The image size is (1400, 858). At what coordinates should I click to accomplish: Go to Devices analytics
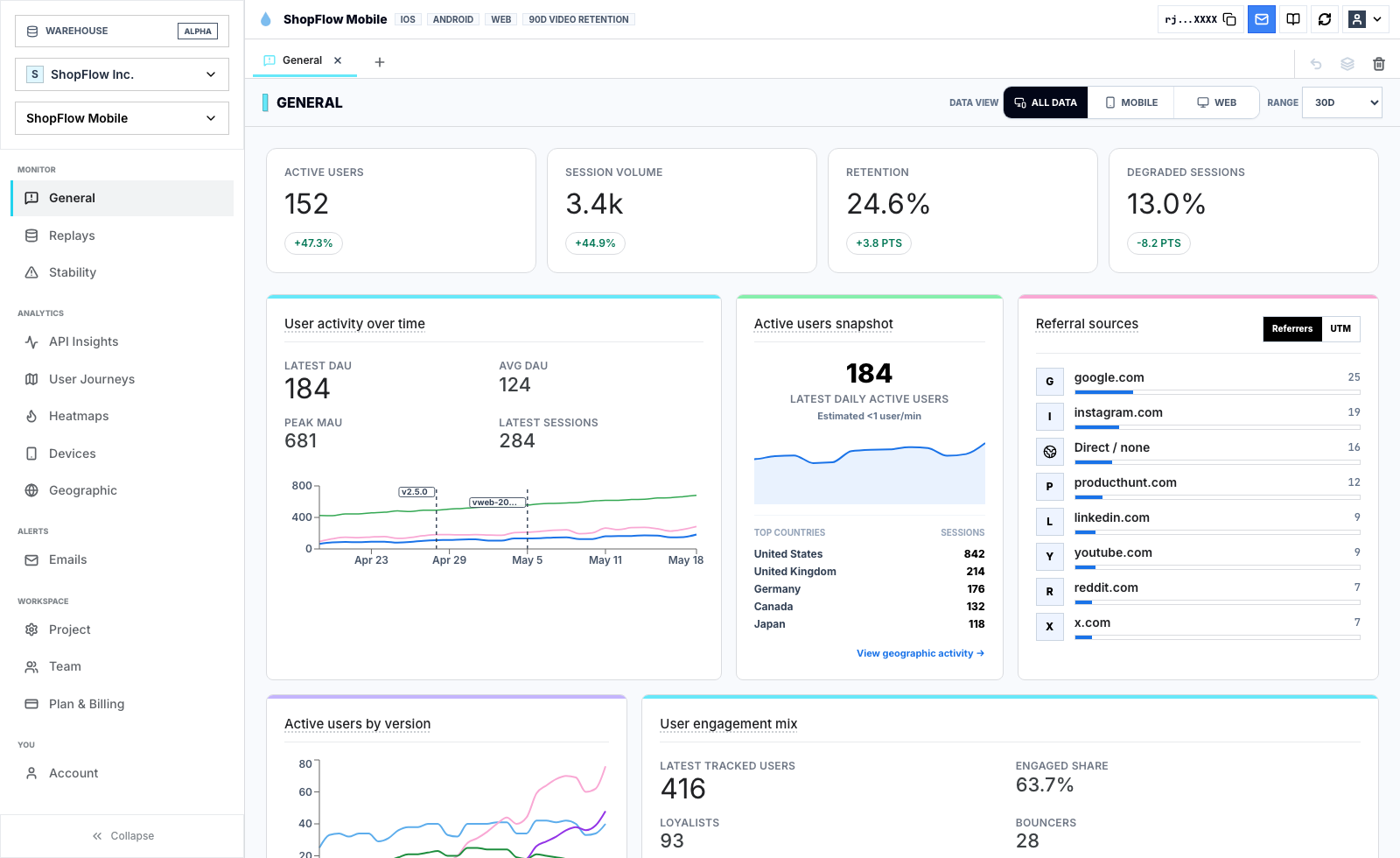[x=122, y=454]
